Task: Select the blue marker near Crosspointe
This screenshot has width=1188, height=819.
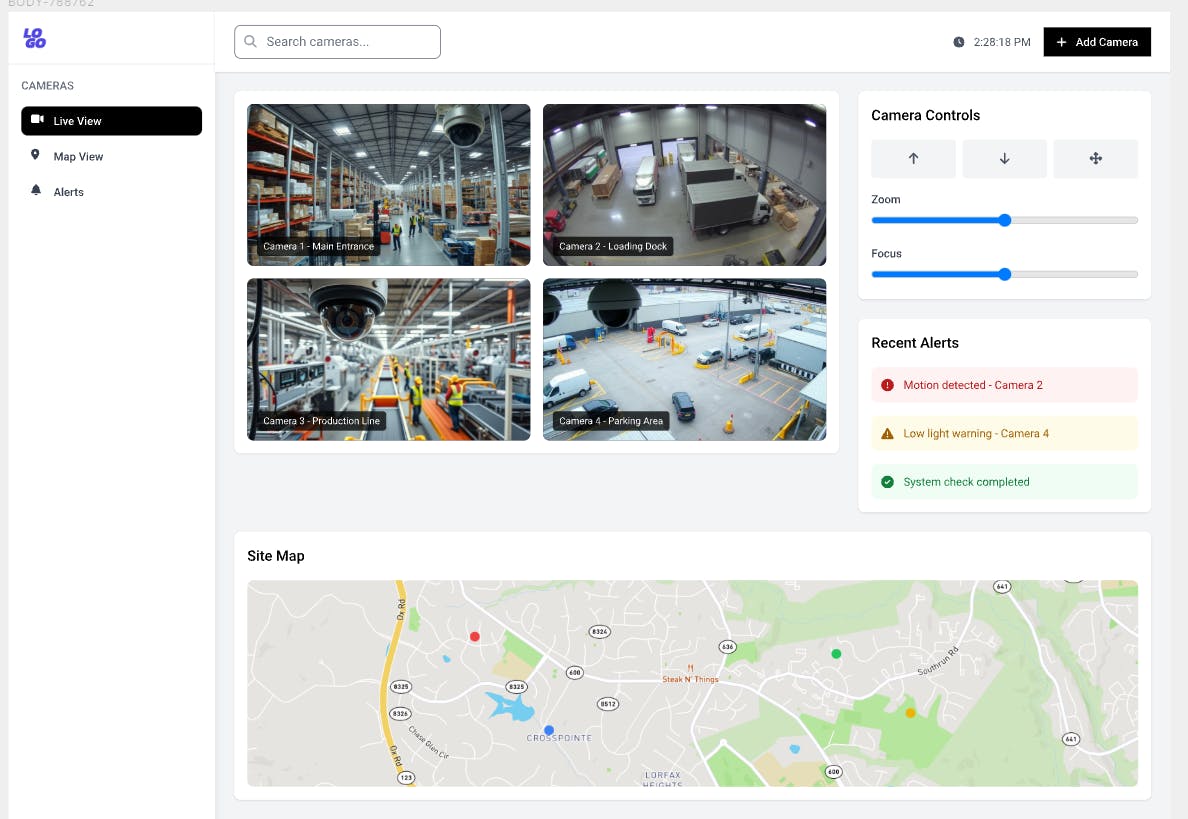Action: click(549, 730)
